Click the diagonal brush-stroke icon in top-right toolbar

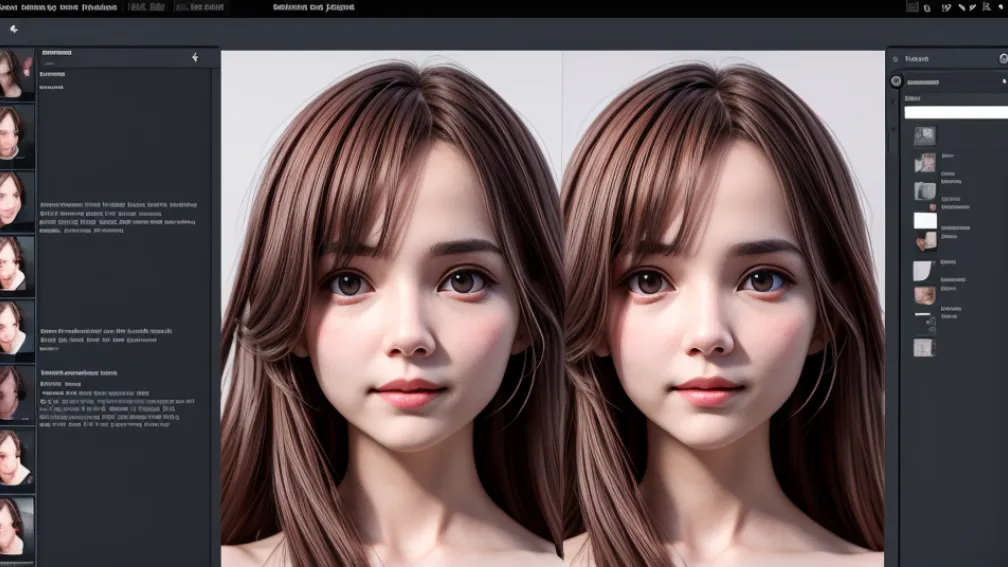pyautogui.click(x=962, y=7)
